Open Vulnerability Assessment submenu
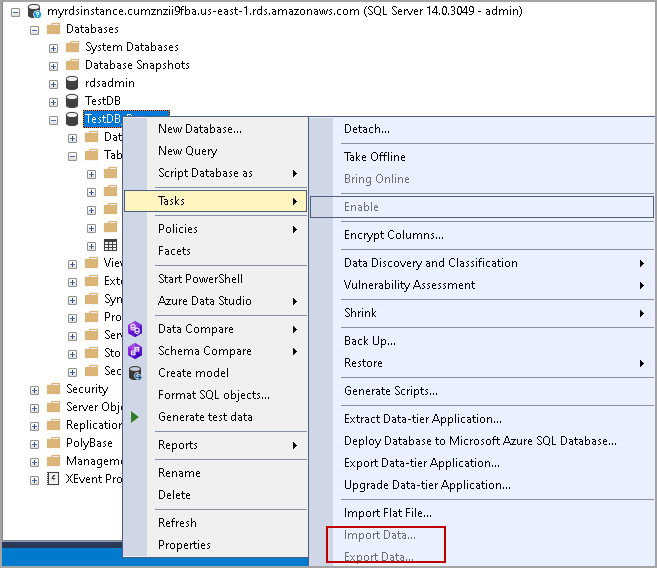Image resolution: width=657 pixels, height=568 pixels. pos(482,285)
